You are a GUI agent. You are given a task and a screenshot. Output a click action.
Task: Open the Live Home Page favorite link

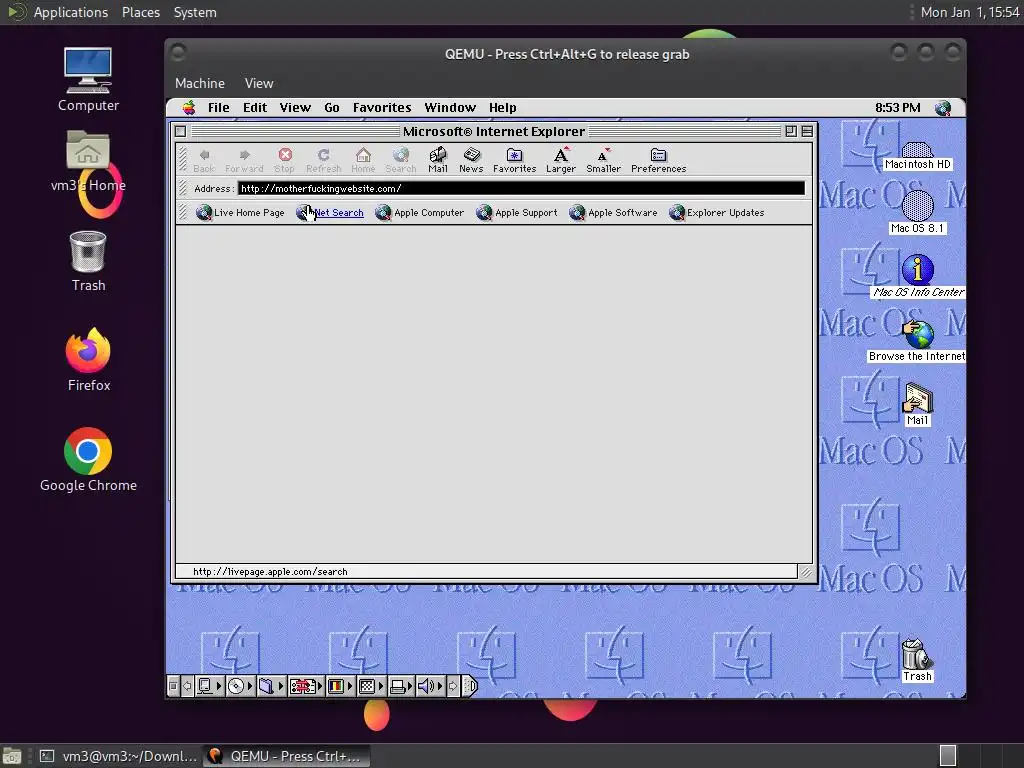point(240,213)
